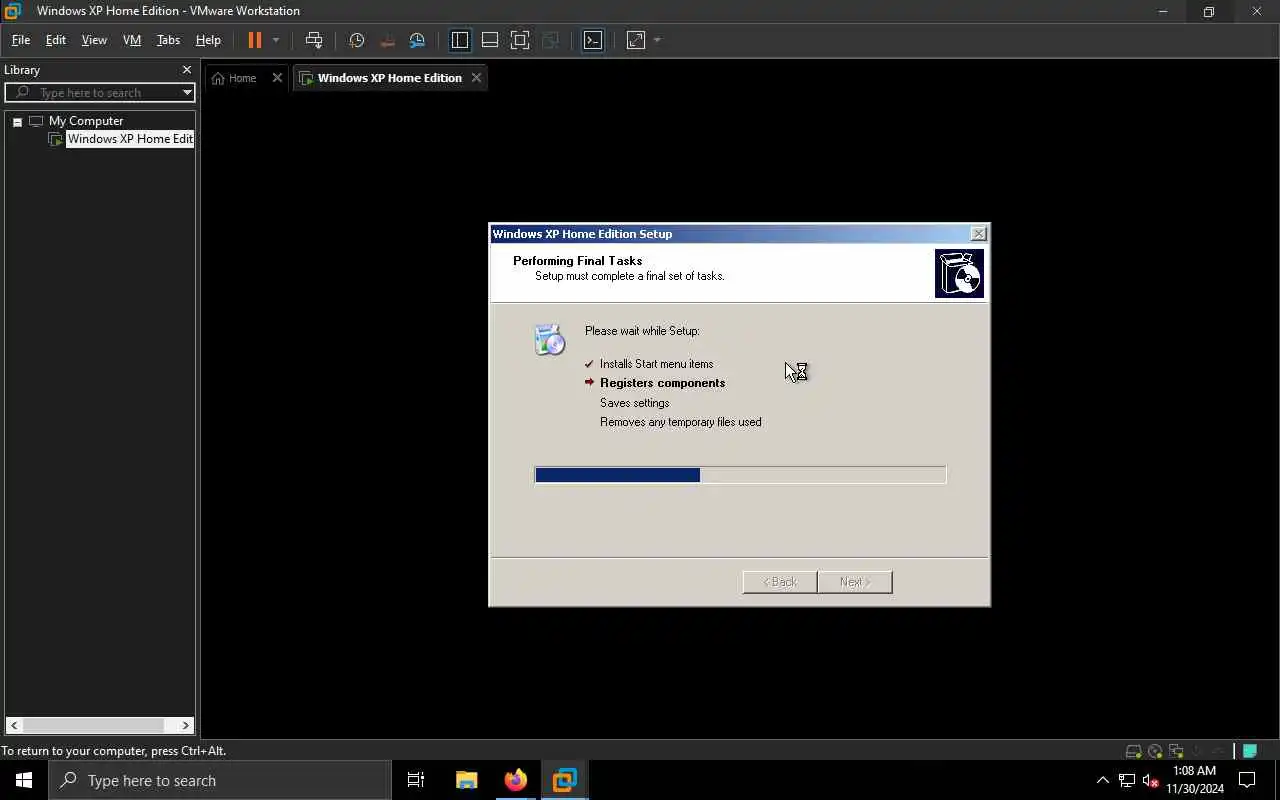
Task: Click the taskbar search box
Action: 220,780
